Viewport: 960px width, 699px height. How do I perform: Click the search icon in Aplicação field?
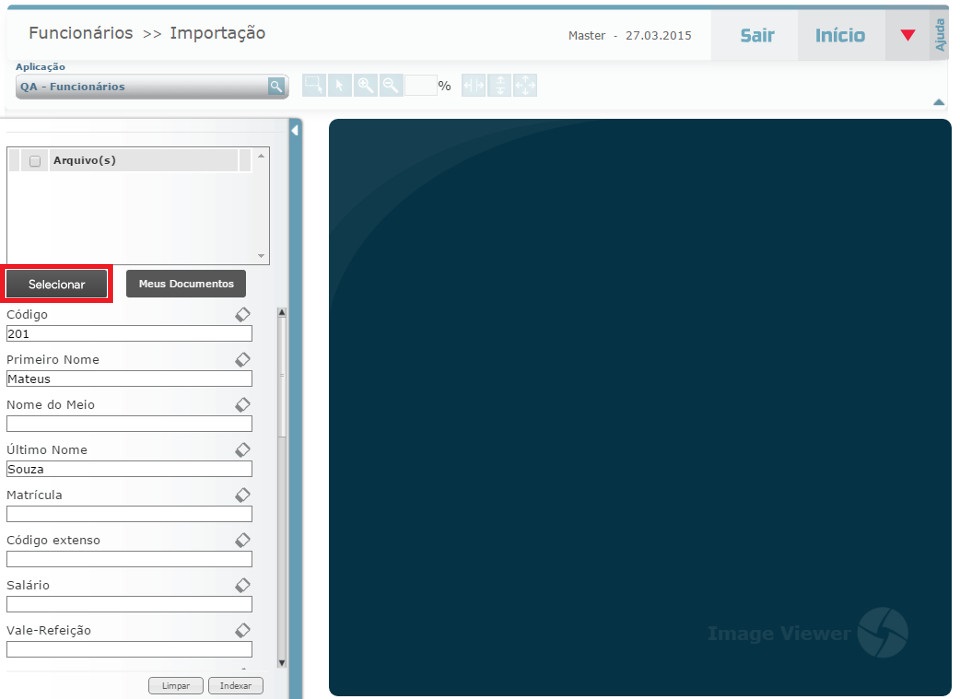276,87
